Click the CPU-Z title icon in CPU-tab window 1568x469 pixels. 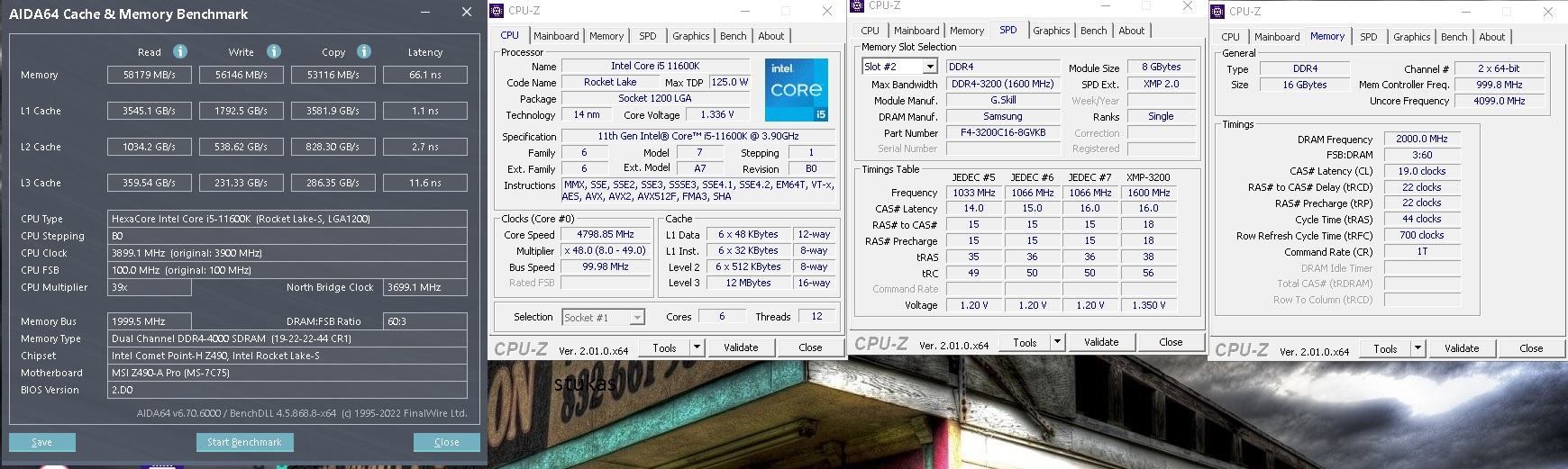[497, 11]
